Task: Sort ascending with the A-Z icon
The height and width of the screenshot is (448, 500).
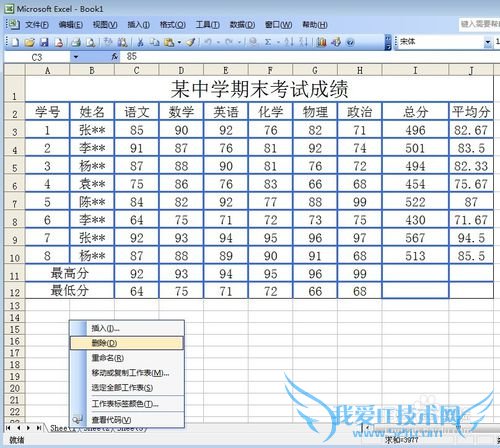Action: pyautogui.click(x=289, y=42)
